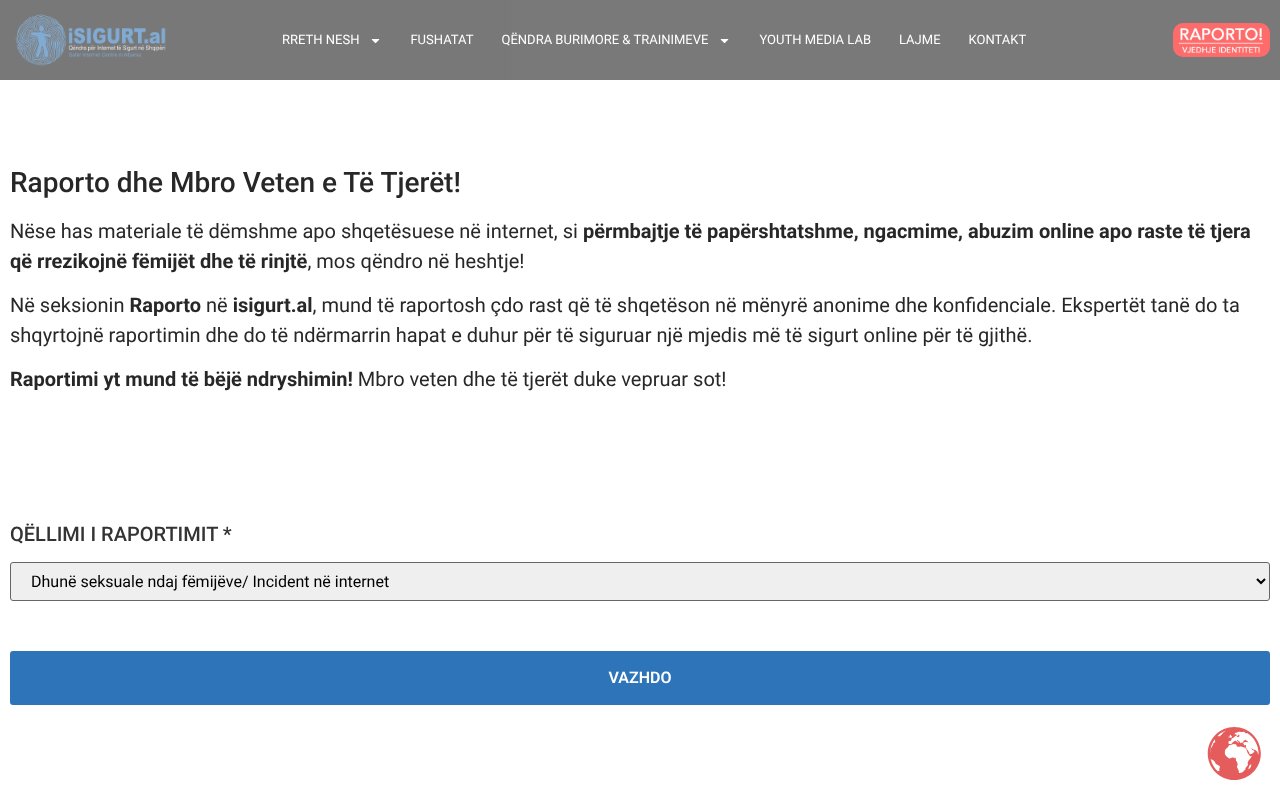
Task: Open the language selector globe icon
Action: [x=1234, y=754]
